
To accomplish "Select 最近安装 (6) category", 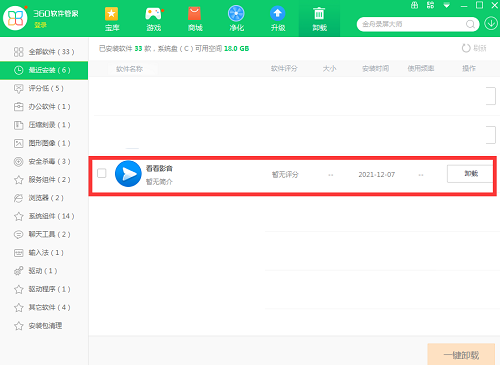I will [44, 70].
